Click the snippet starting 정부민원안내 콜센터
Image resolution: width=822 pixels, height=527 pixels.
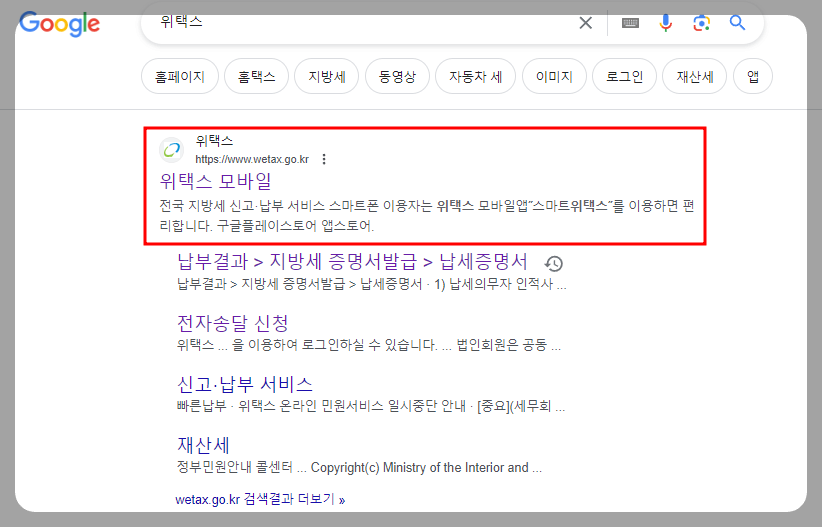pos(359,467)
